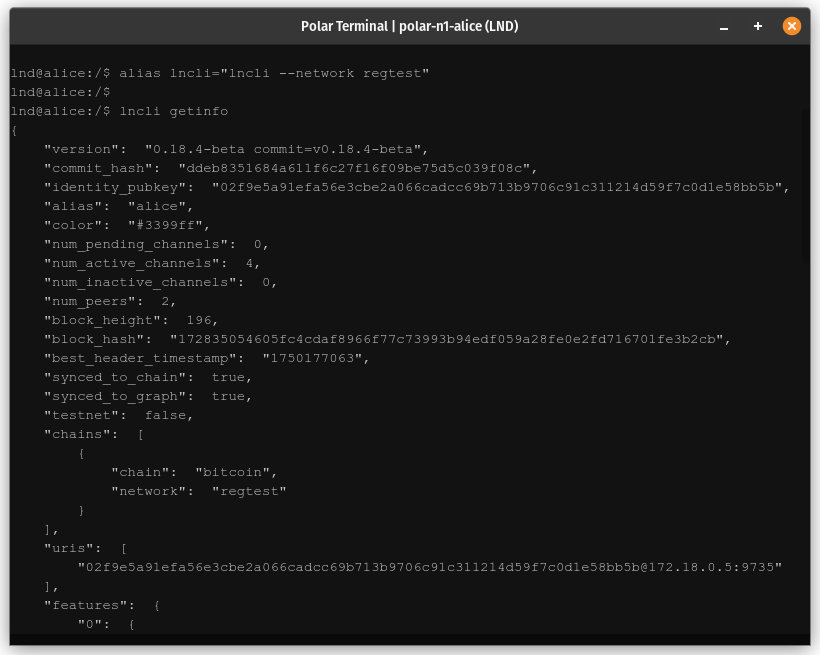Click the alias lncli command line
The image size is (820, 655).
pos(273,73)
